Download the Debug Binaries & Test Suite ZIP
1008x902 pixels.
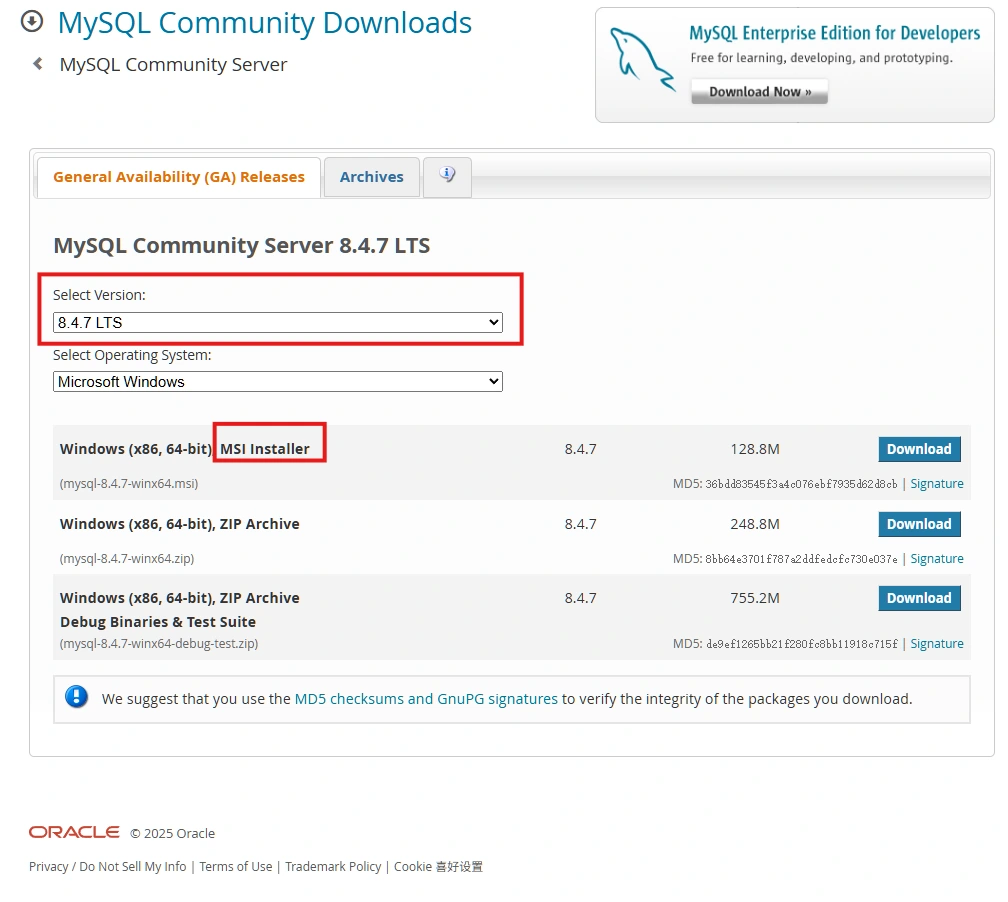point(918,598)
